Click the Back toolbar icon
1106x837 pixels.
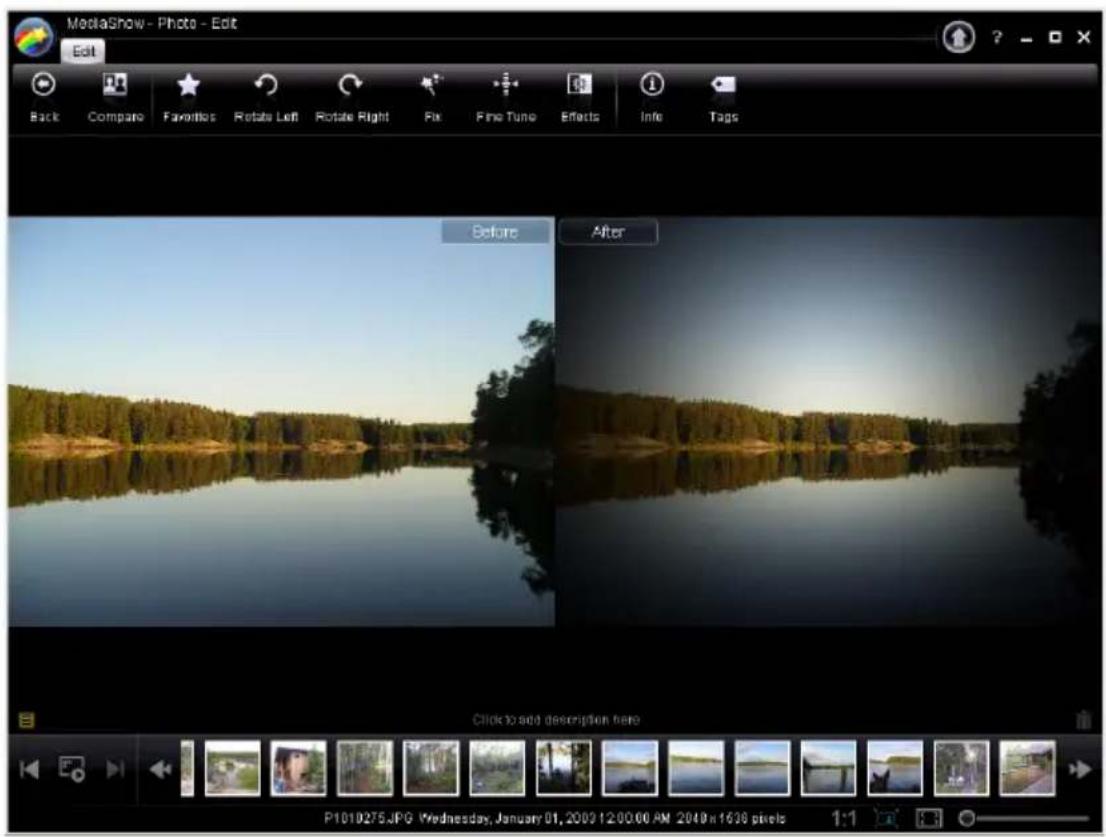(44, 97)
